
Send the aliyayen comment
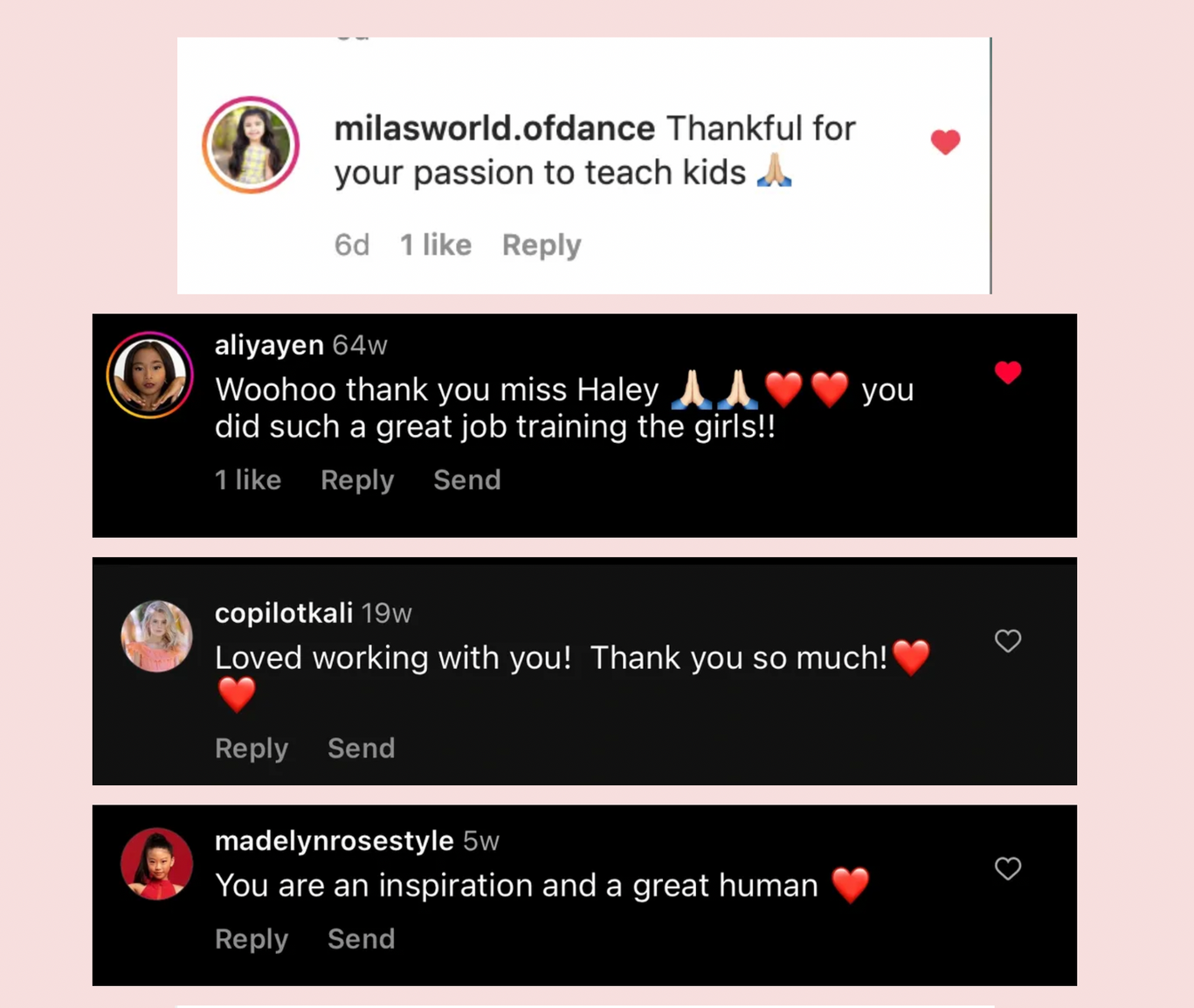click(x=467, y=480)
